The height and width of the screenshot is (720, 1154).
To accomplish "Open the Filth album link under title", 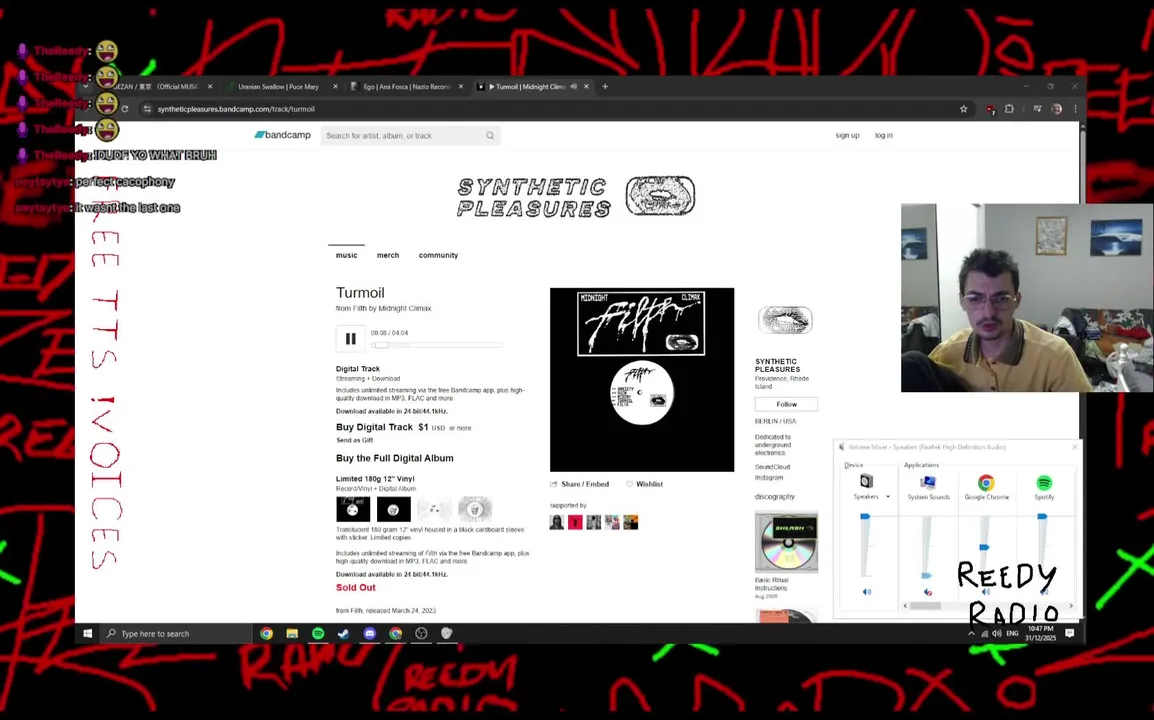I will [x=359, y=308].
